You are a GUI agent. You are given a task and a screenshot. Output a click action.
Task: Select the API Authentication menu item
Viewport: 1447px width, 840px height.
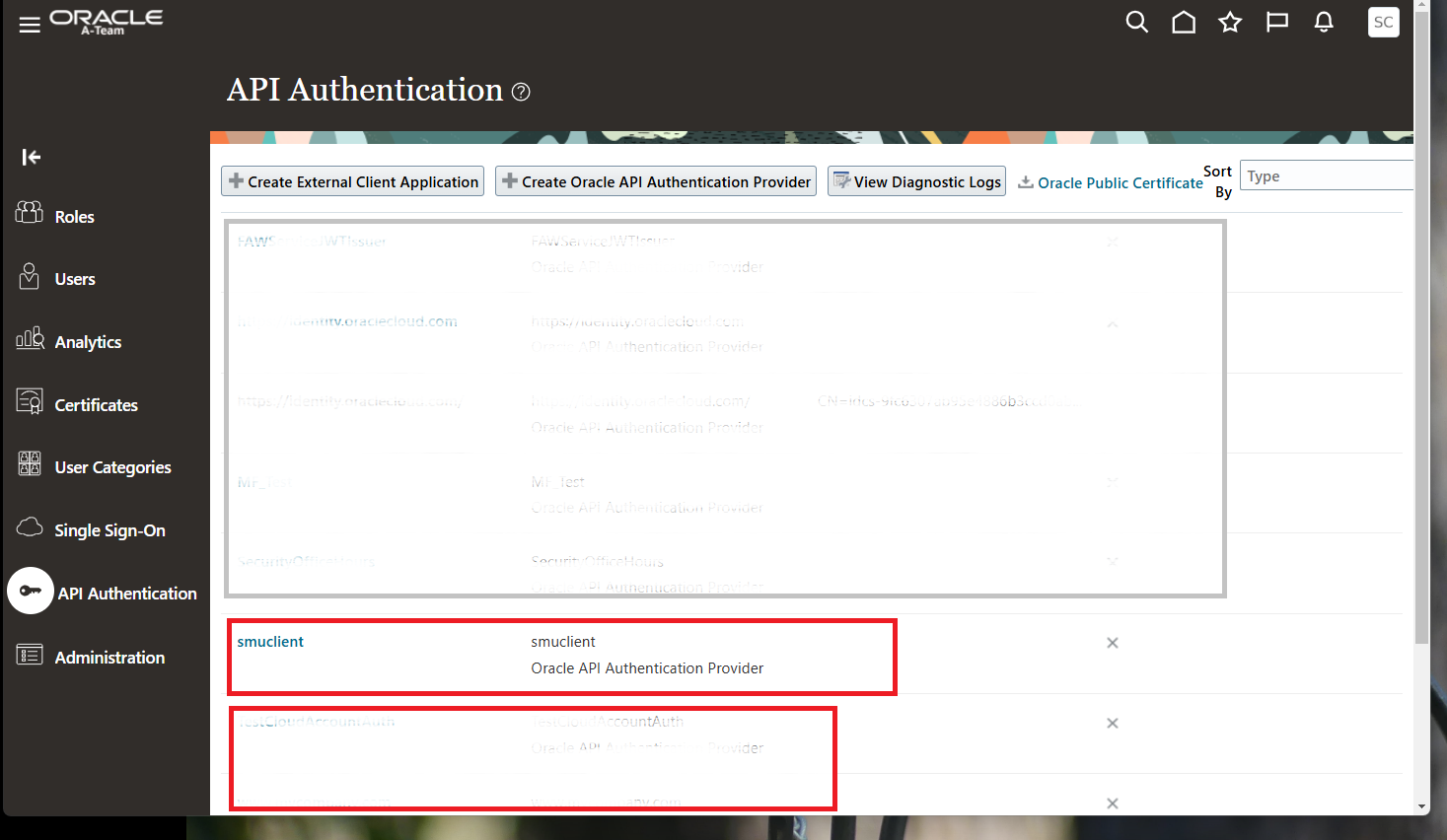point(127,594)
